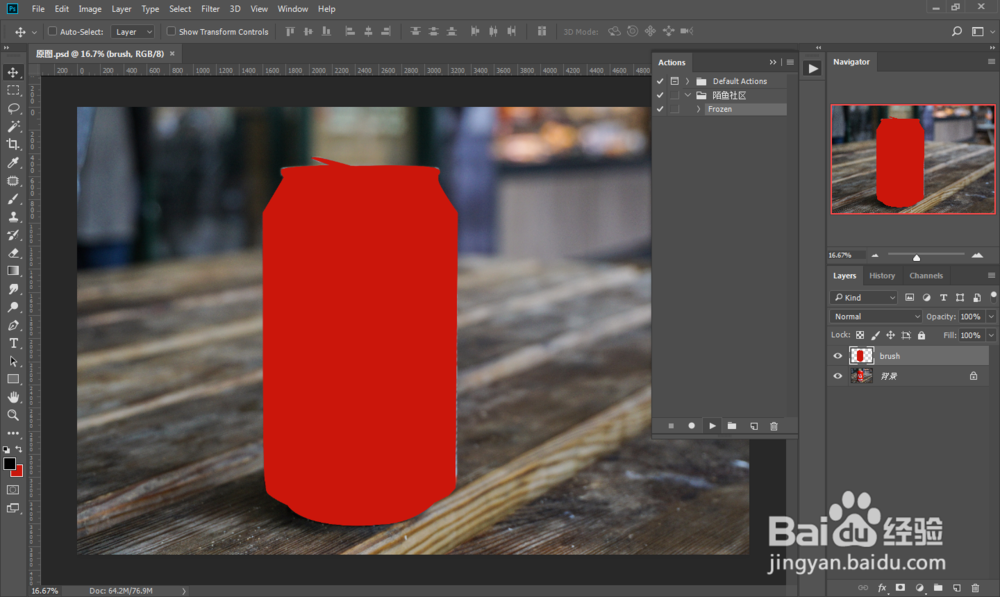This screenshot has height=597, width=1000.
Task: Pick the Horizontal Type tool
Action: pyautogui.click(x=14, y=343)
